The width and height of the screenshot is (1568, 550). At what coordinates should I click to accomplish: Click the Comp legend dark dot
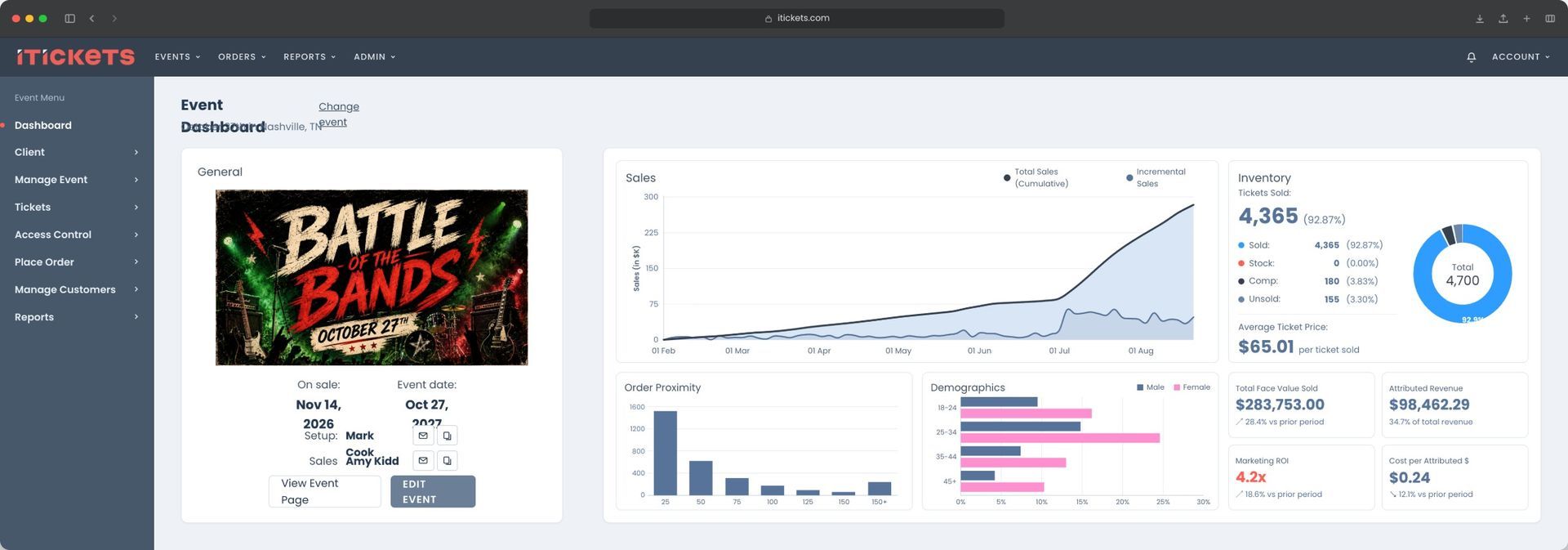pyautogui.click(x=1241, y=281)
